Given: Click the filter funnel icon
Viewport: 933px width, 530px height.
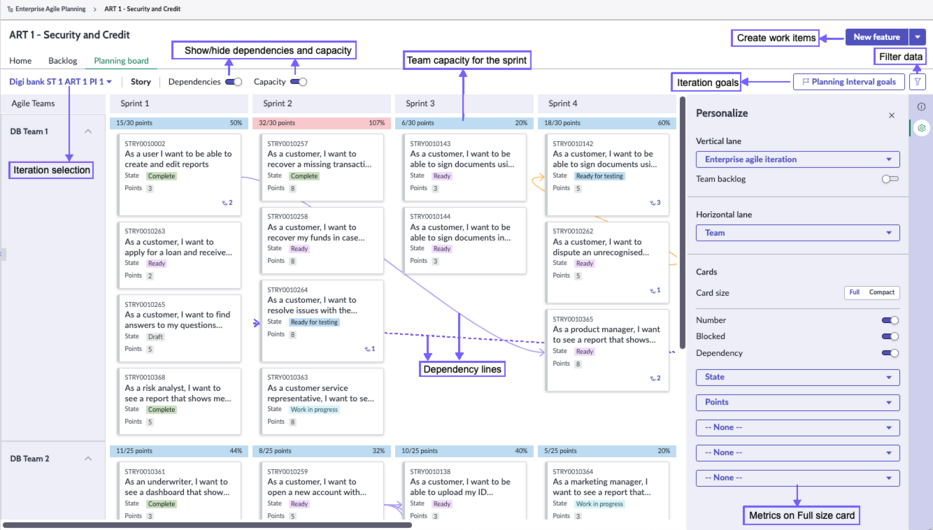Looking at the screenshot, I should tap(918, 82).
